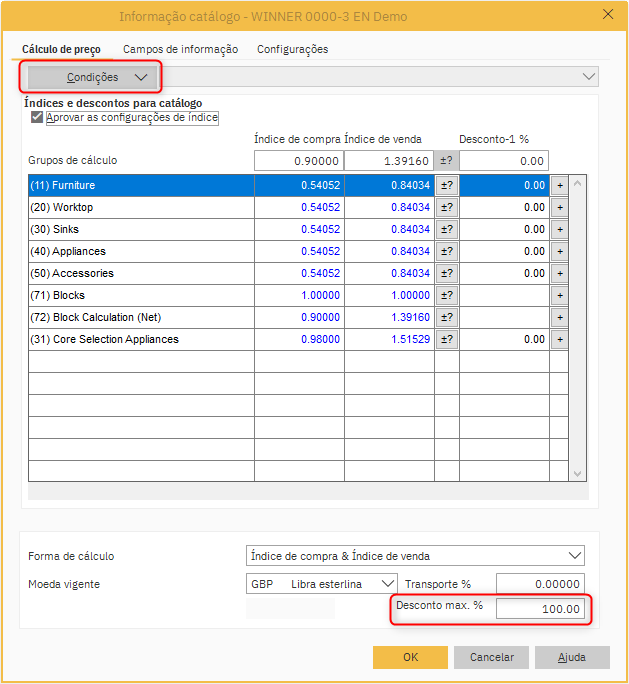This screenshot has height=684, width=629.
Task: Click plus button in Block Calculation (Net) row
Action: [559, 317]
